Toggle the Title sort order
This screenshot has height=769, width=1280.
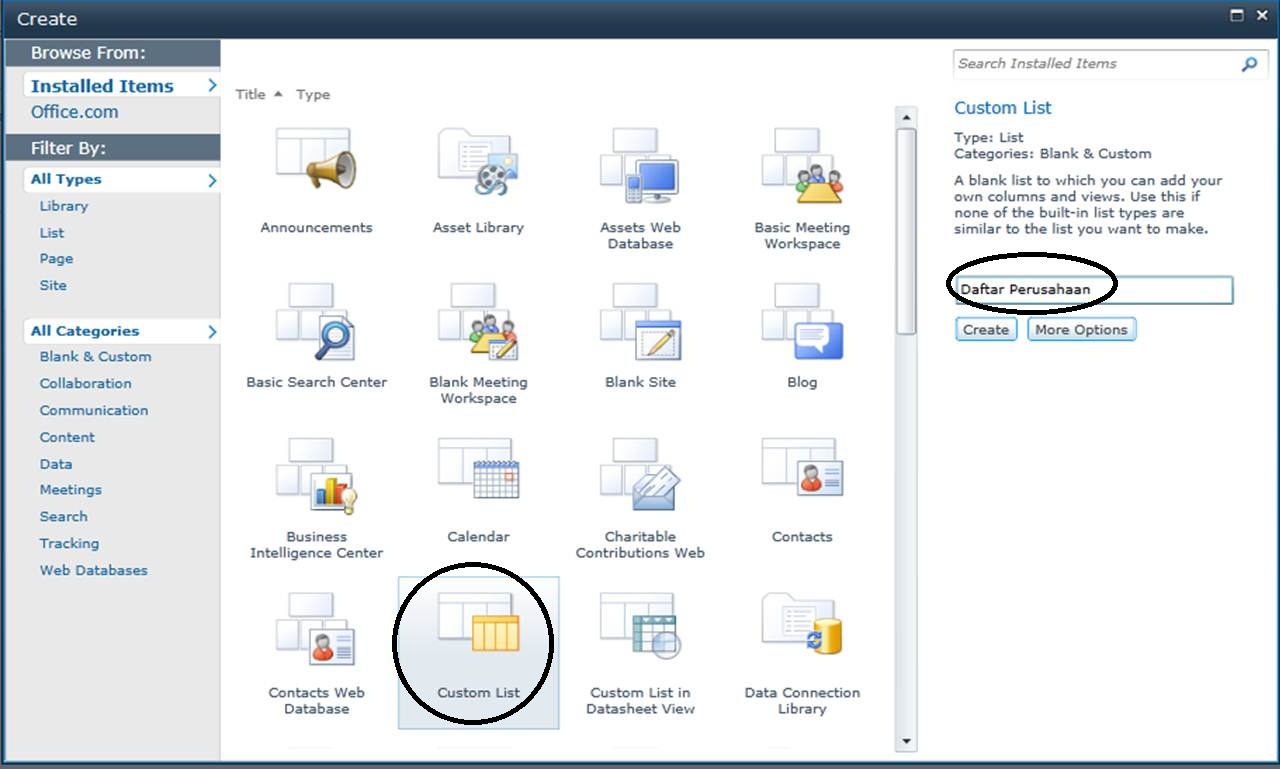(251, 94)
